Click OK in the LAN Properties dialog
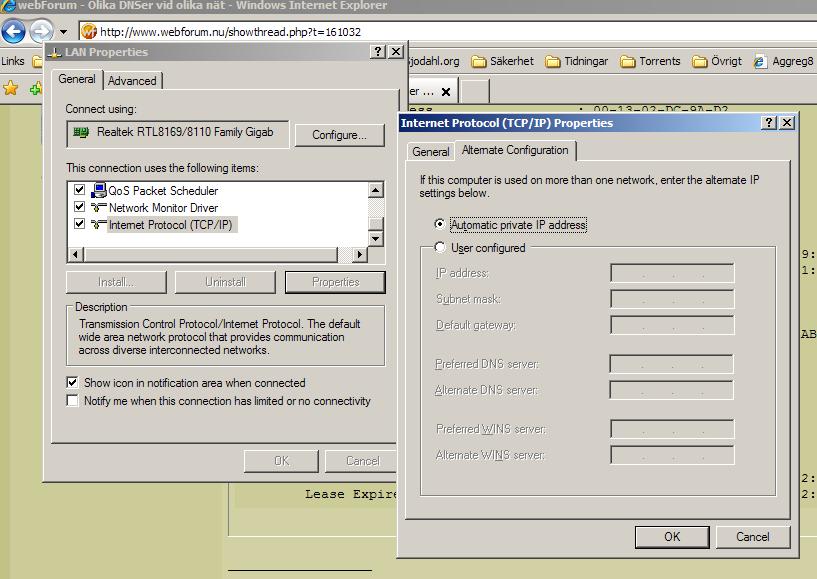The height and width of the screenshot is (579, 817). click(281, 461)
